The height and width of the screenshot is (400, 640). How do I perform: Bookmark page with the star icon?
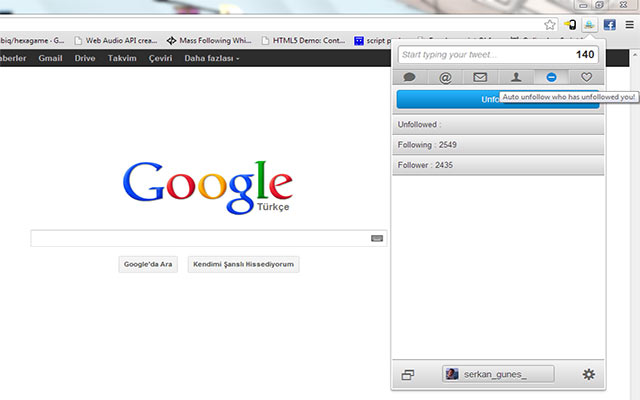coord(550,25)
